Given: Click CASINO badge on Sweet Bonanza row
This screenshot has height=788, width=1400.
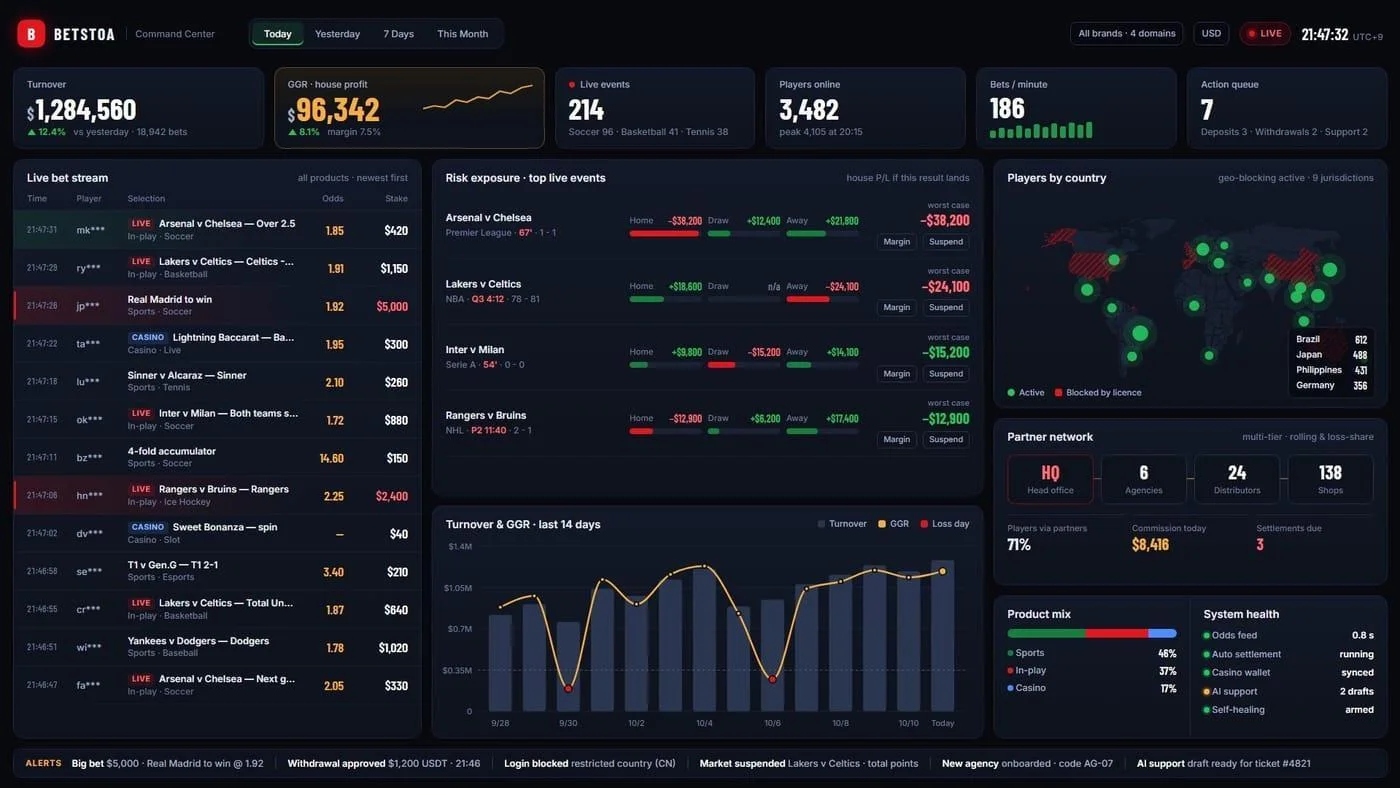Looking at the screenshot, I should 148,527.
